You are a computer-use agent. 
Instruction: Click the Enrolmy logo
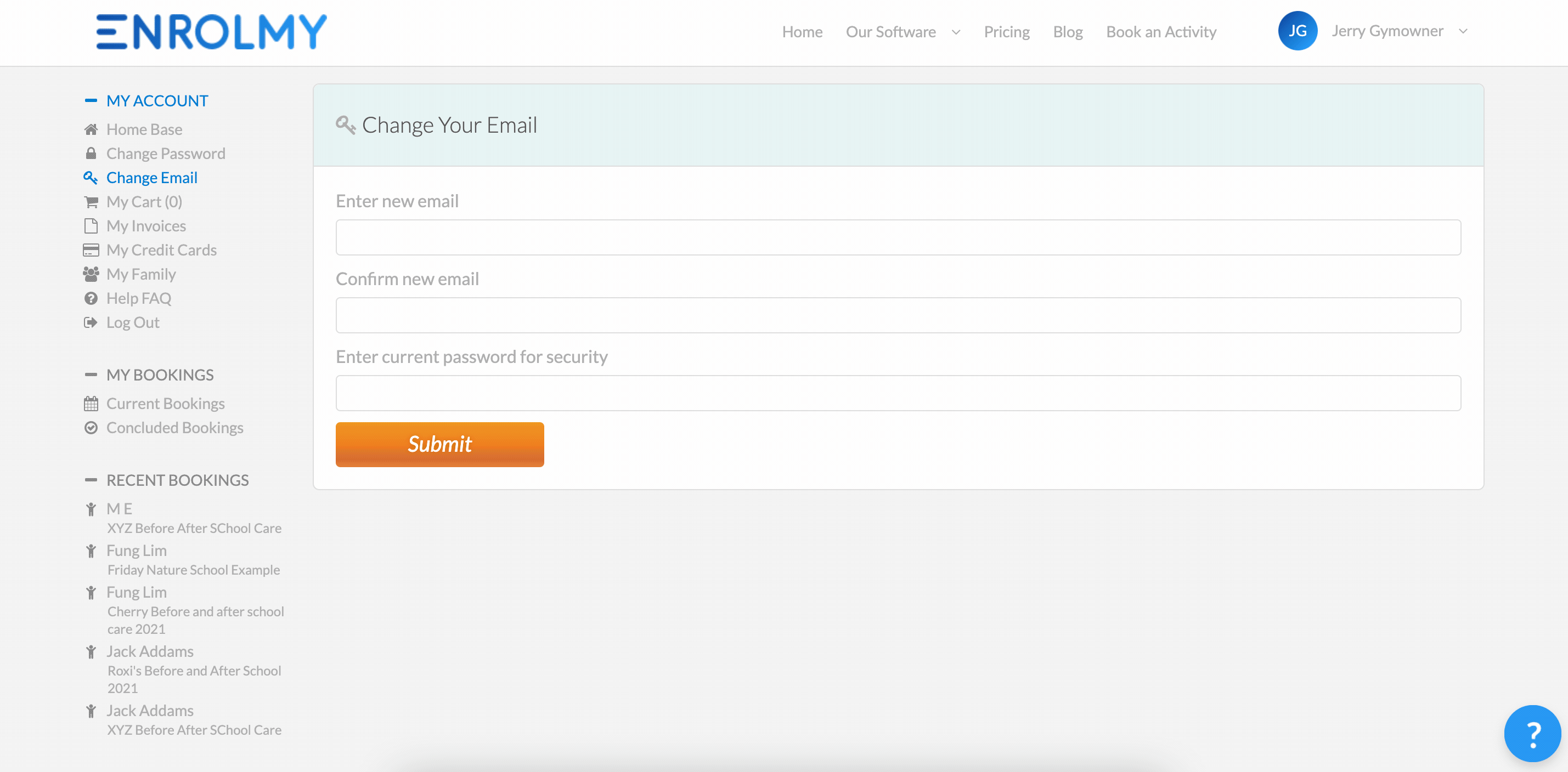[211, 32]
